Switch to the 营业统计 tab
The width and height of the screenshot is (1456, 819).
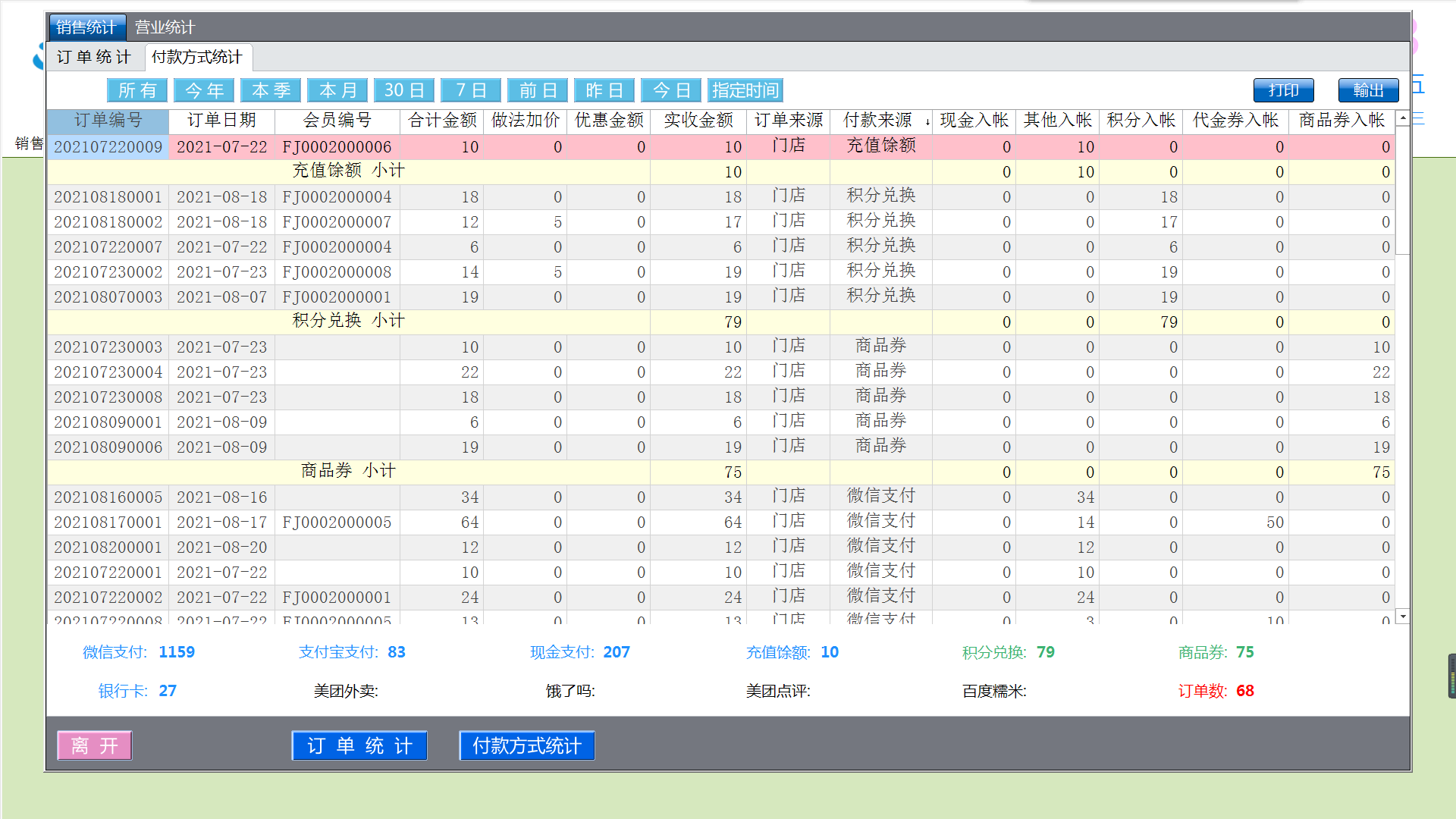pos(165,27)
